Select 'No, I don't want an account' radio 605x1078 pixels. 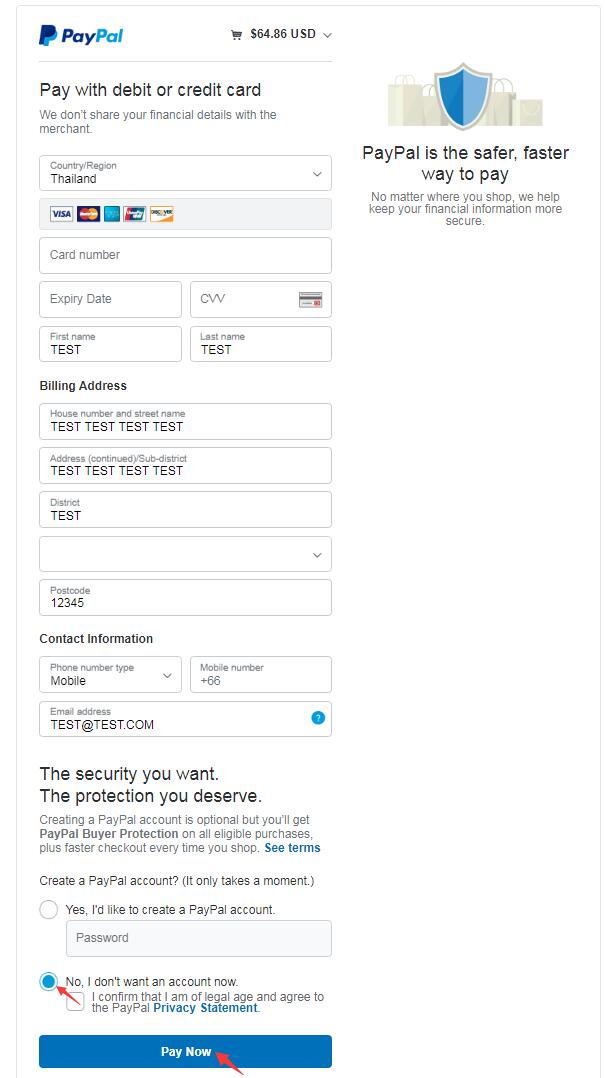[x=49, y=981]
